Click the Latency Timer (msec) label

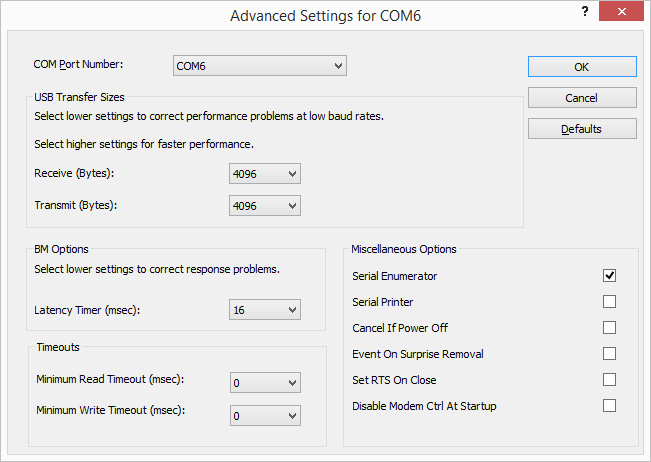(x=87, y=310)
